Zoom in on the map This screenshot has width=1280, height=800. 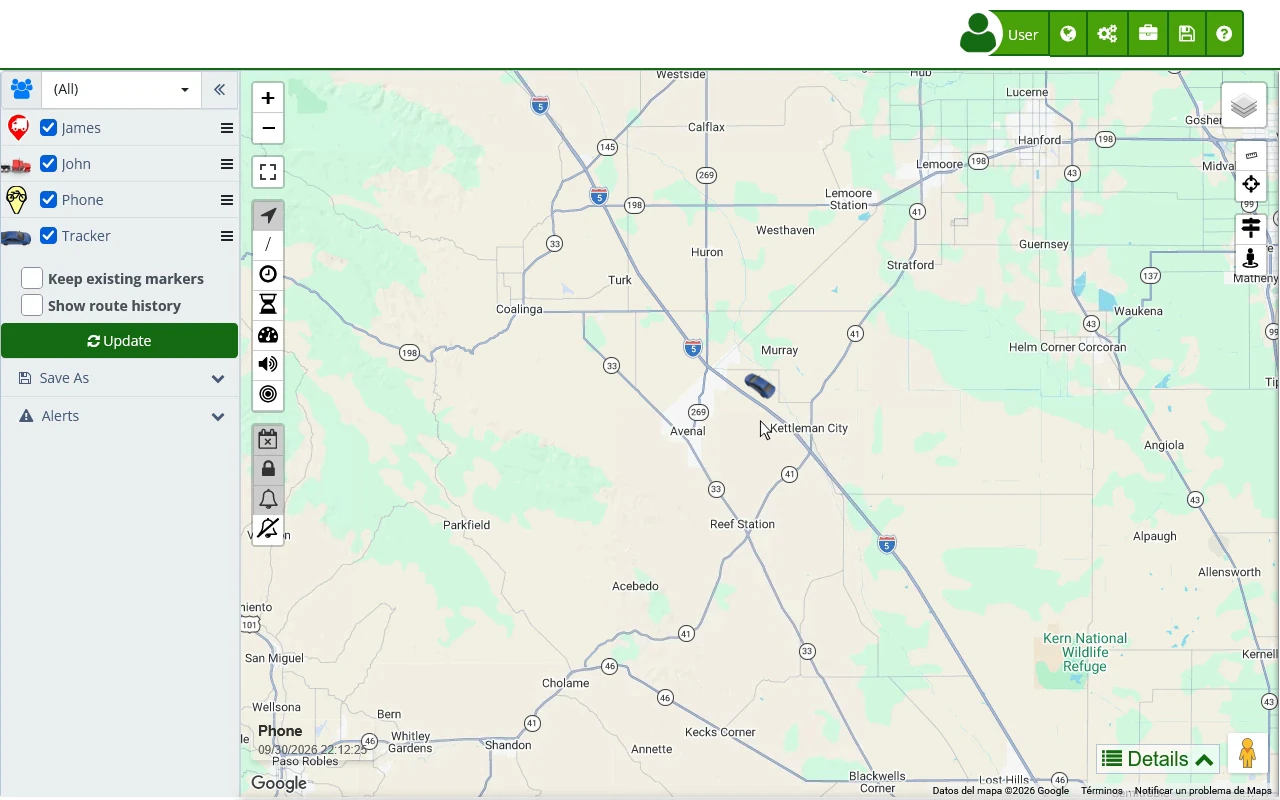[x=268, y=98]
